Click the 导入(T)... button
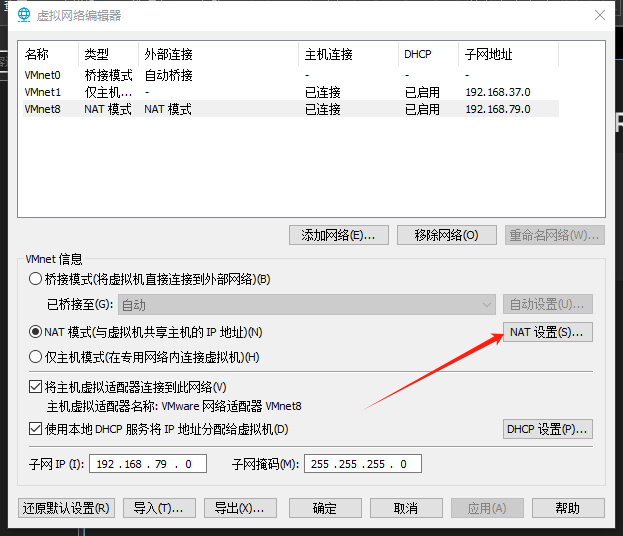 click(159, 508)
